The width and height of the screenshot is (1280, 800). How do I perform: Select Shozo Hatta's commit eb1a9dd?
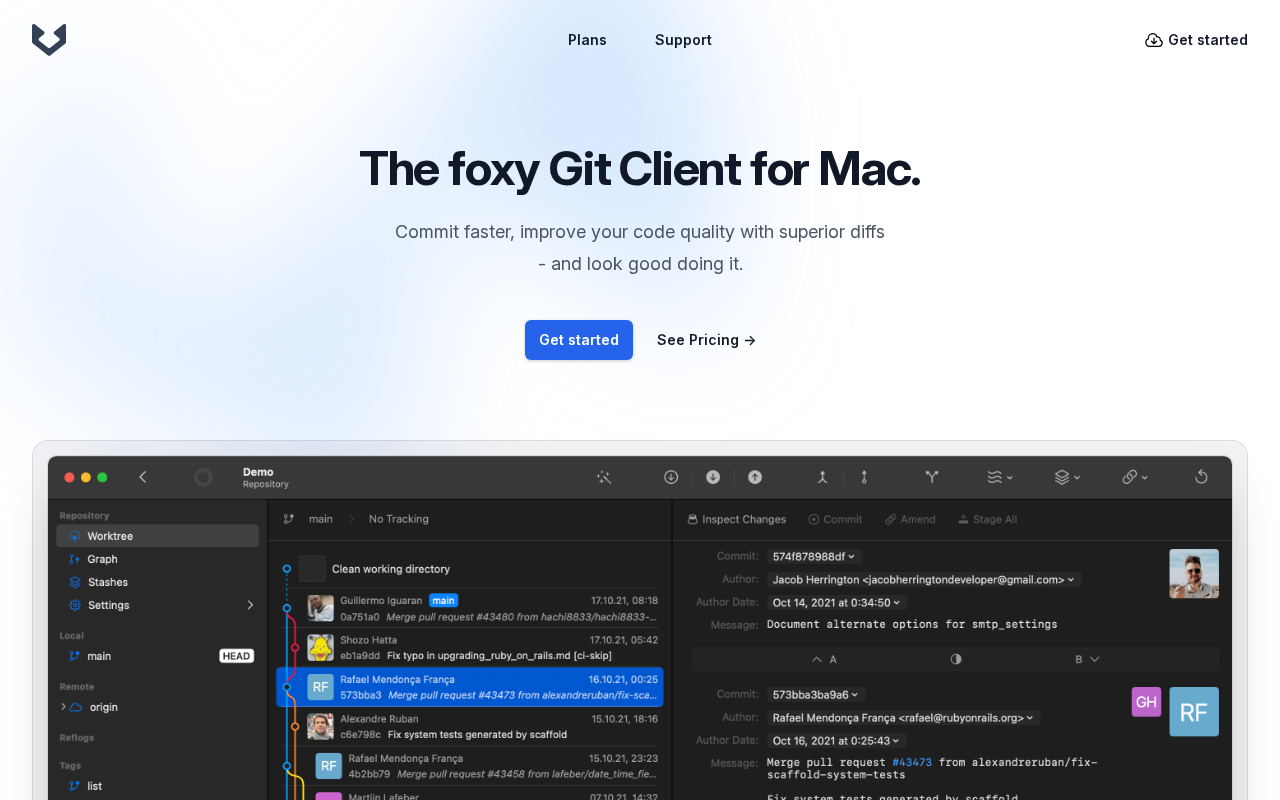tap(470, 648)
